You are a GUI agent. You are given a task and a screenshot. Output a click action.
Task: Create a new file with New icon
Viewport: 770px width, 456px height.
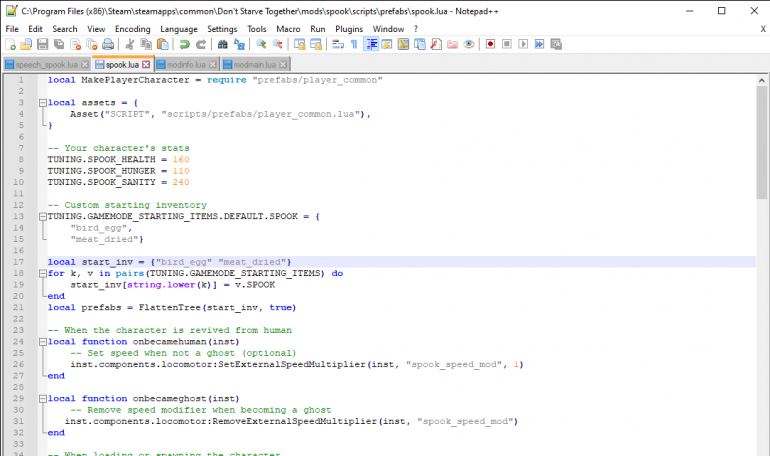point(10,45)
